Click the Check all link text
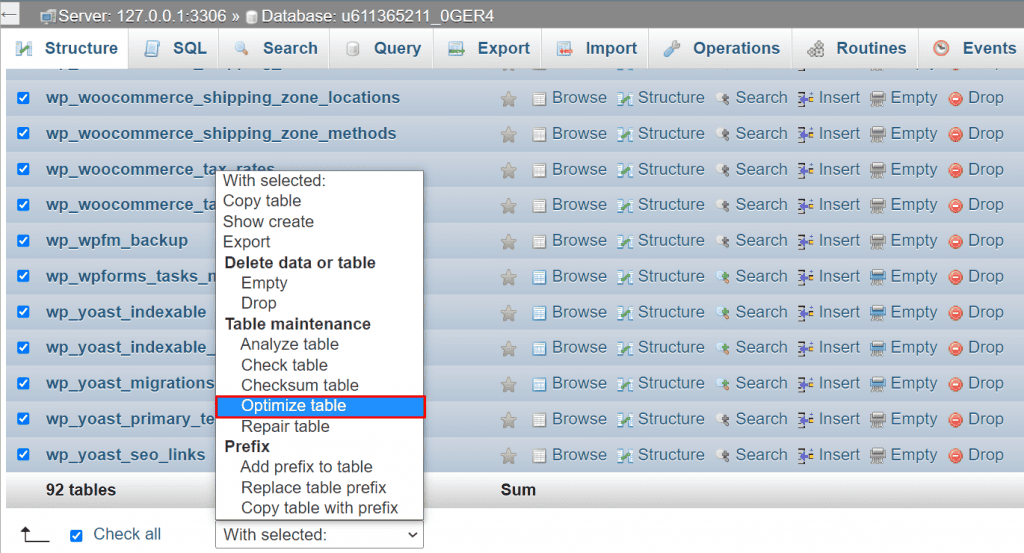Viewport: 1024px width, 553px height. pos(127,535)
